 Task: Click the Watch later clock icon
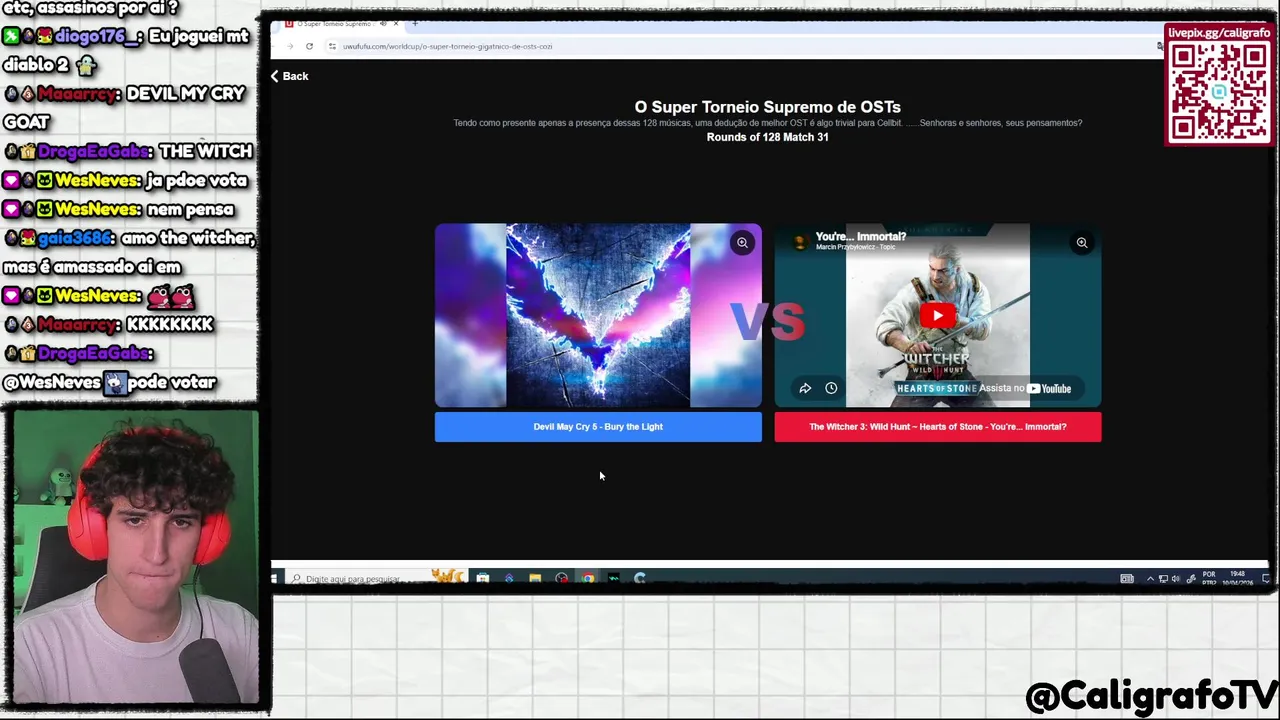[x=831, y=388]
